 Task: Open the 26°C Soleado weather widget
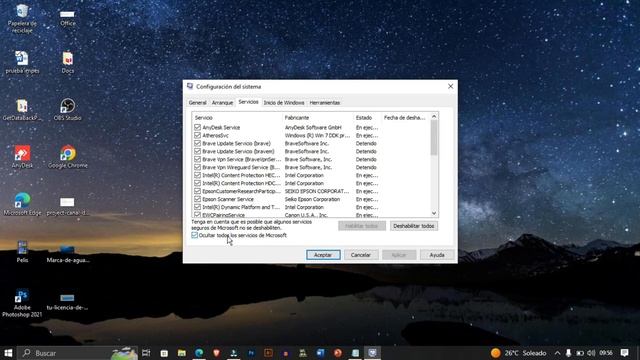click(x=519, y=353)
